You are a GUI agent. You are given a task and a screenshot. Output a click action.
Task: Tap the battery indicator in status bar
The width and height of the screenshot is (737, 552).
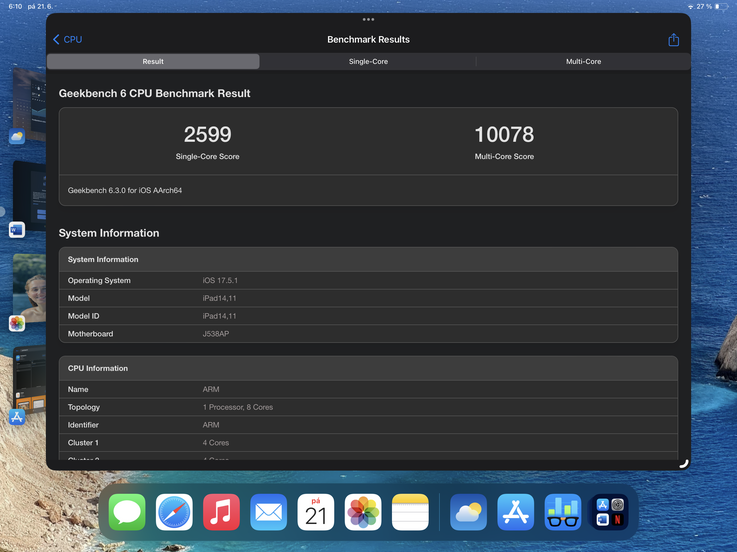tap(720, 6)
